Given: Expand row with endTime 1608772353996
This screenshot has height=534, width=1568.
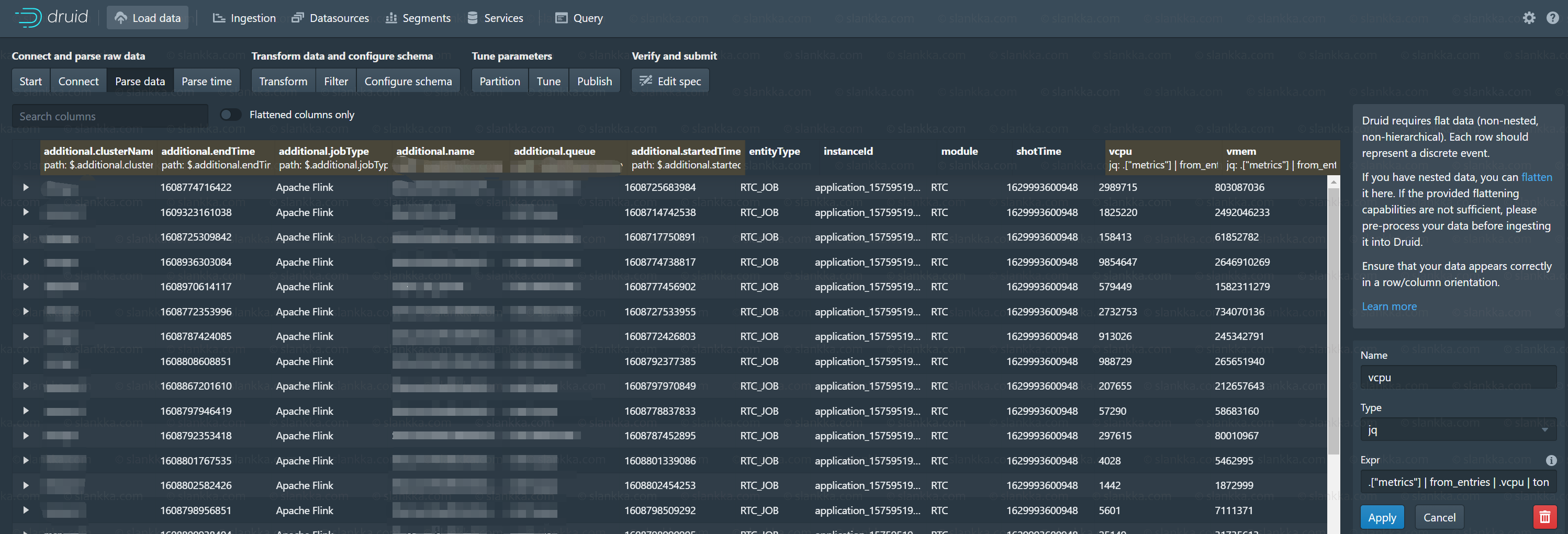Looking at the screenshot, I should click(x=26, y=311).
